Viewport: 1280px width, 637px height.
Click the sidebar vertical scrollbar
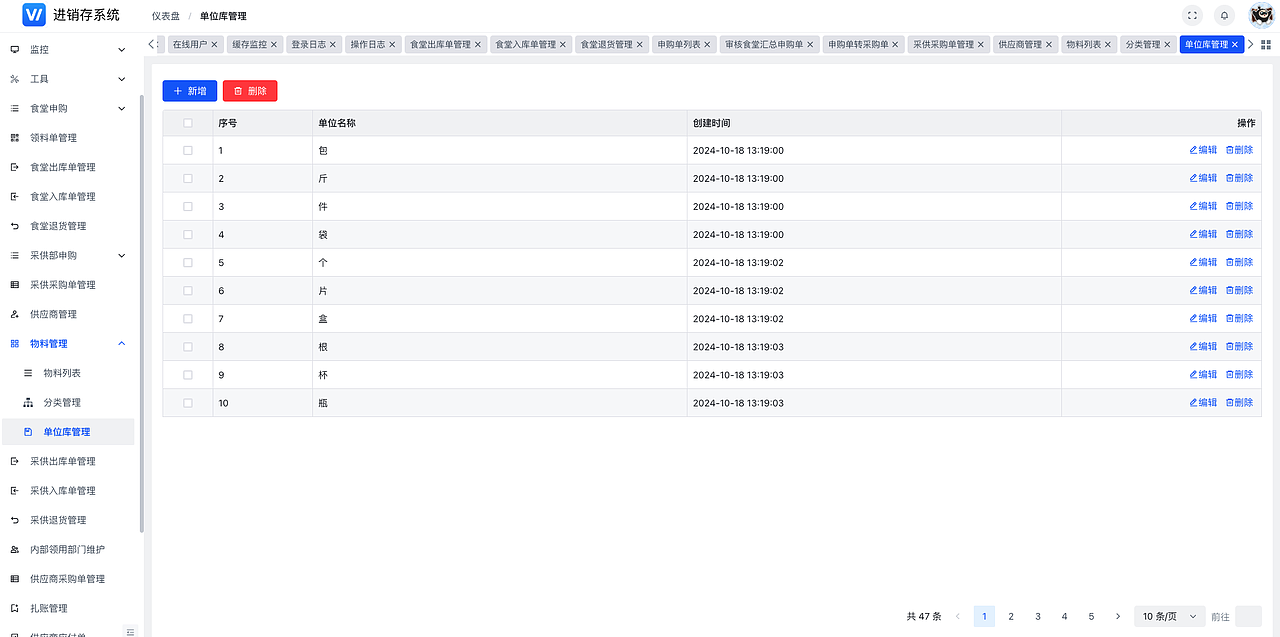(x=141, y=313)
